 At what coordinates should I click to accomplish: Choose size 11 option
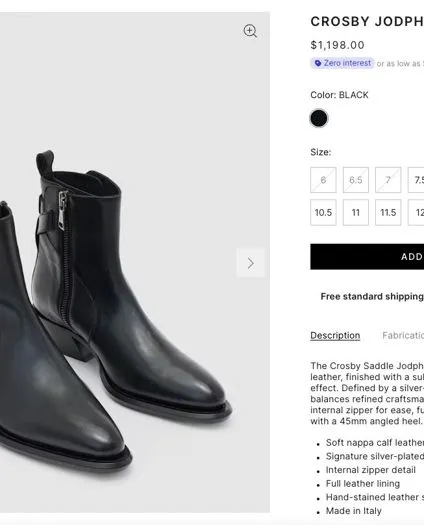[356, 213]
